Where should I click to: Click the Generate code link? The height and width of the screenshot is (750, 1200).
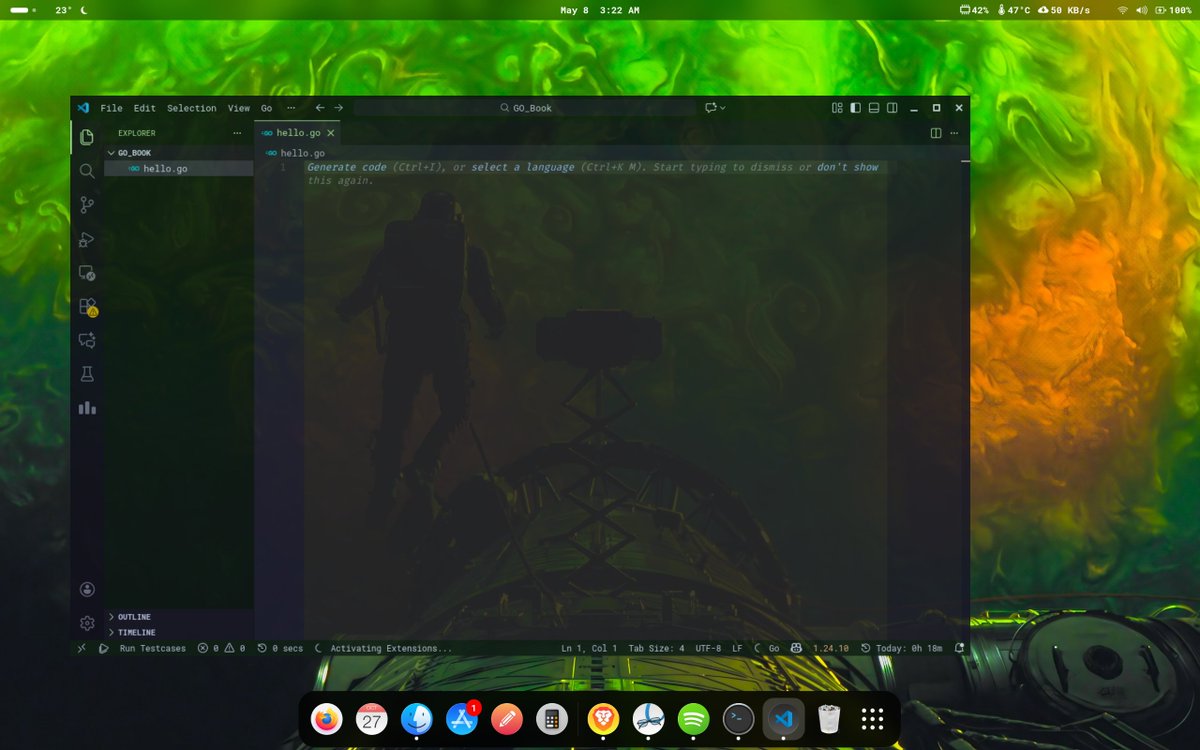tap(347, 167)
